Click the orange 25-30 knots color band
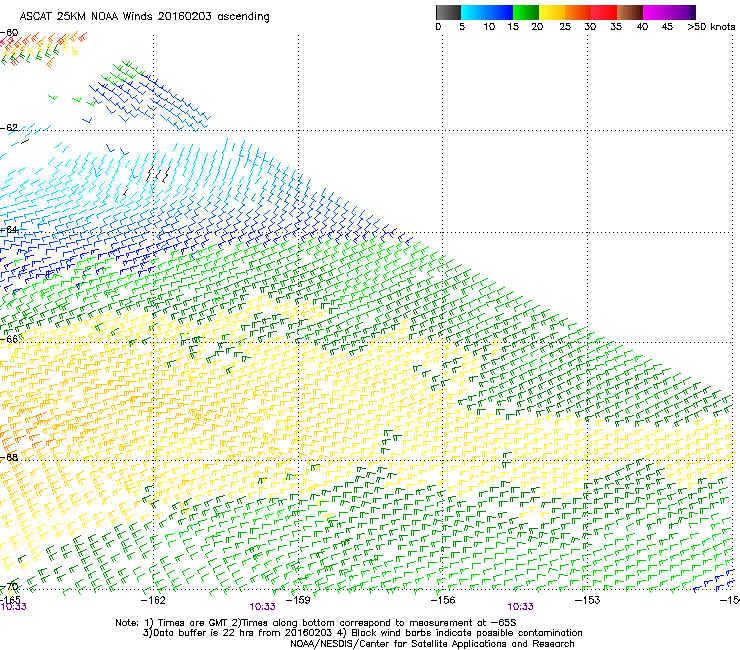The width and height of the screenshot is (740, 650). click(578, 12)
